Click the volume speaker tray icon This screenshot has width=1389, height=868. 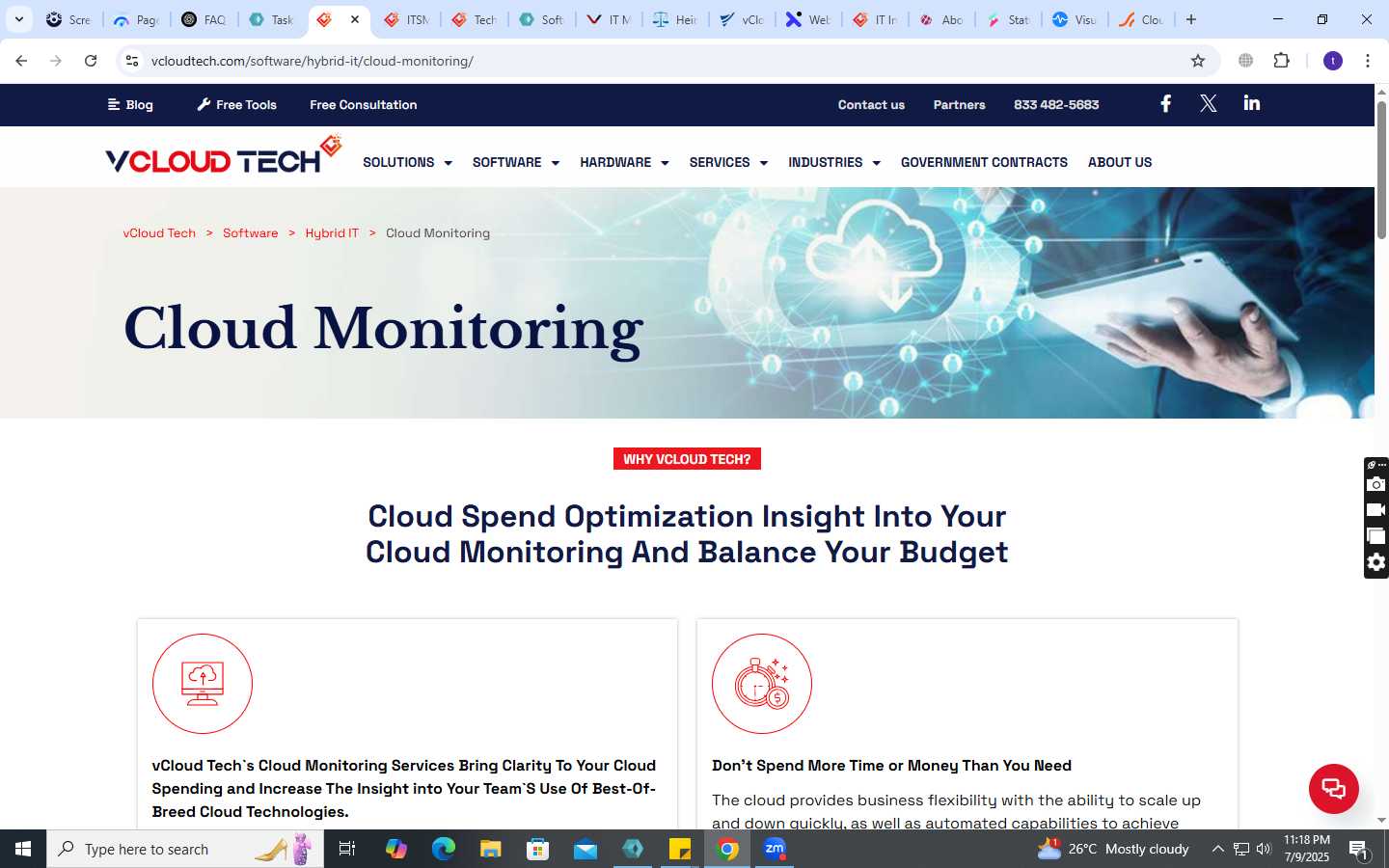point(1264,849)
